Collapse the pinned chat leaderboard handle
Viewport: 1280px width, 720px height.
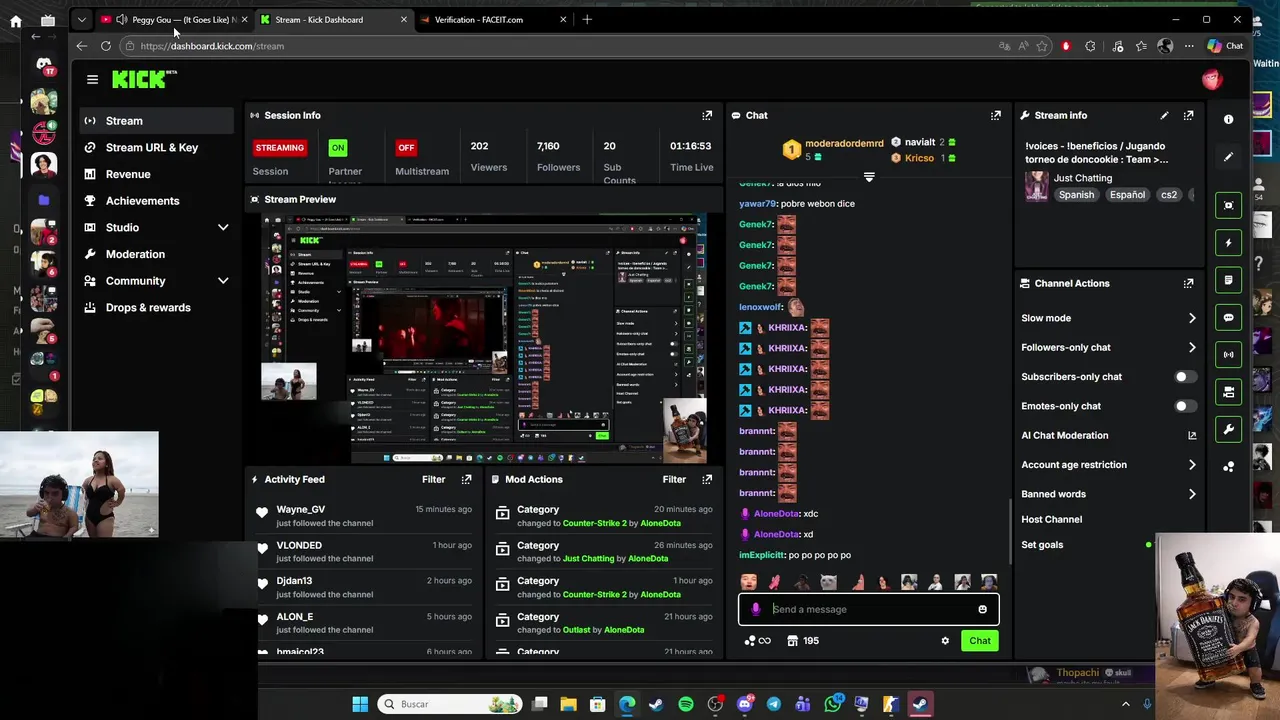[x=868, y=177]
